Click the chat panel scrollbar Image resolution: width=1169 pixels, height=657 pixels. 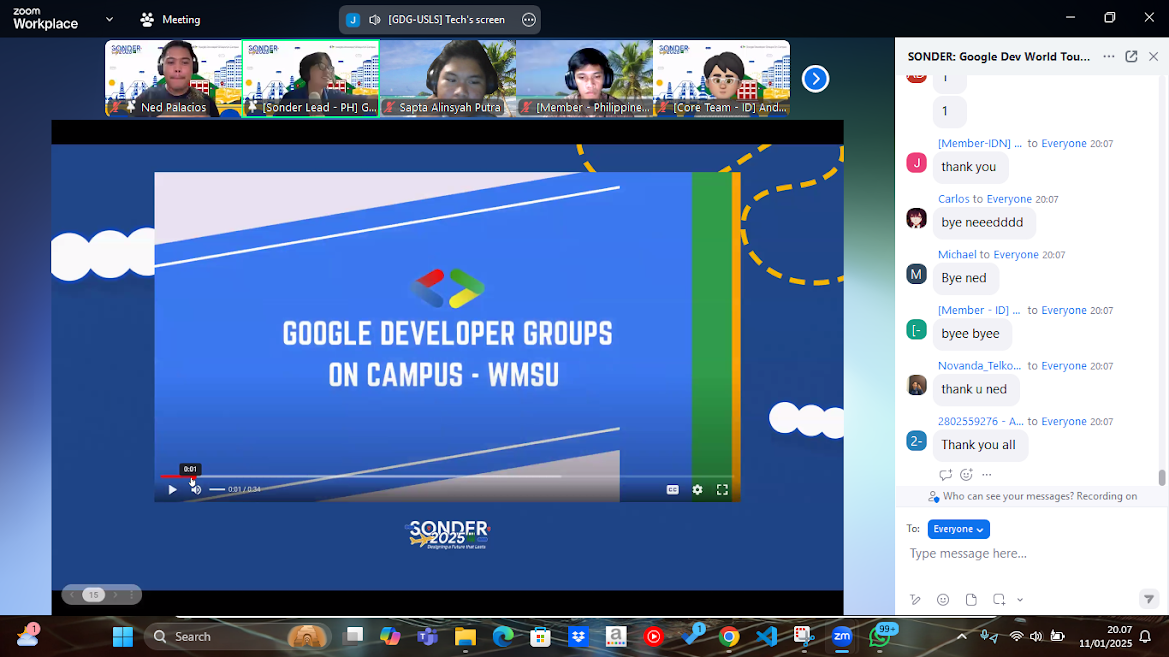click(x=1162, y=477)
